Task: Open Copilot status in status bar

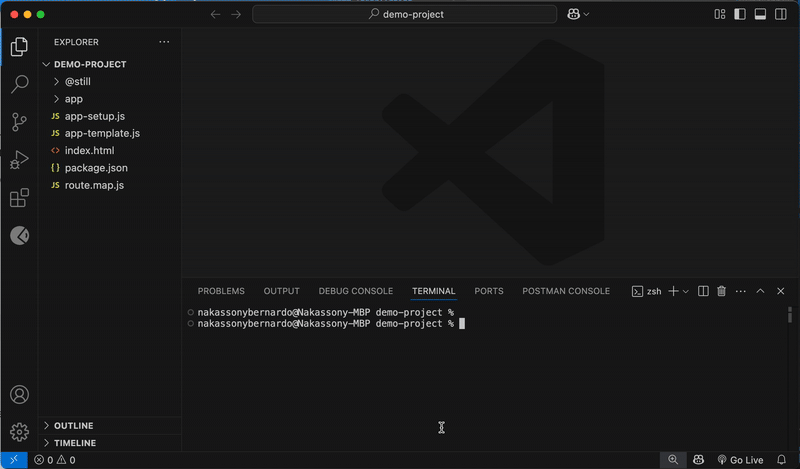Action: 698,460
